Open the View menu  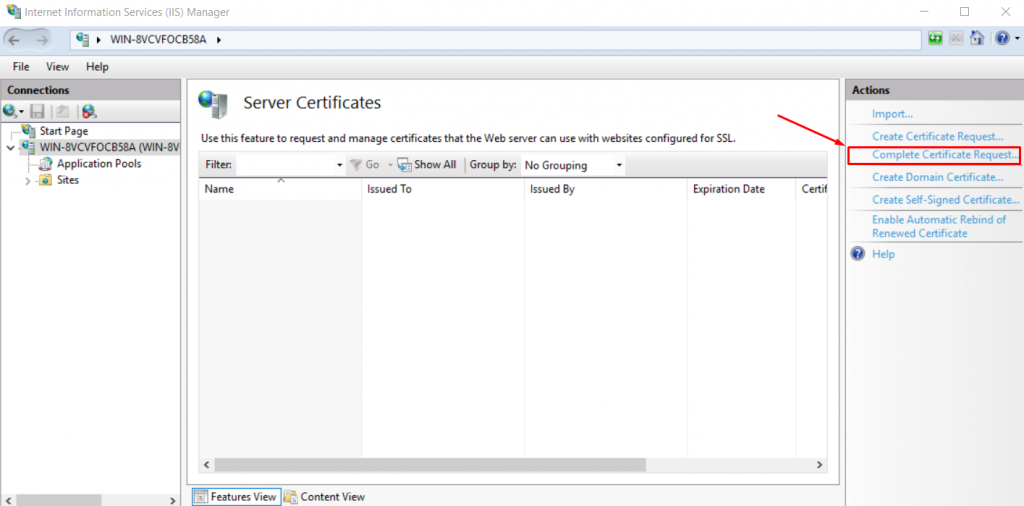point(57,67)
